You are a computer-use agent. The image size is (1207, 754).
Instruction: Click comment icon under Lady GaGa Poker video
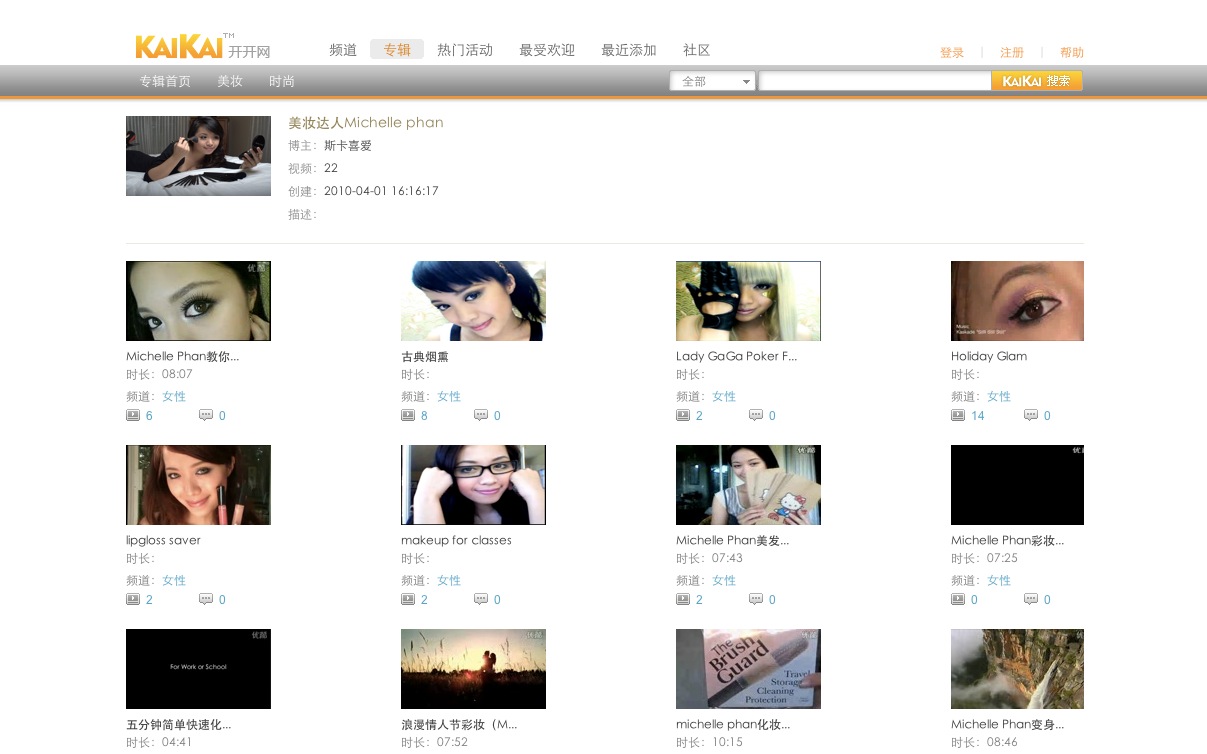click(x=756, y=415)
